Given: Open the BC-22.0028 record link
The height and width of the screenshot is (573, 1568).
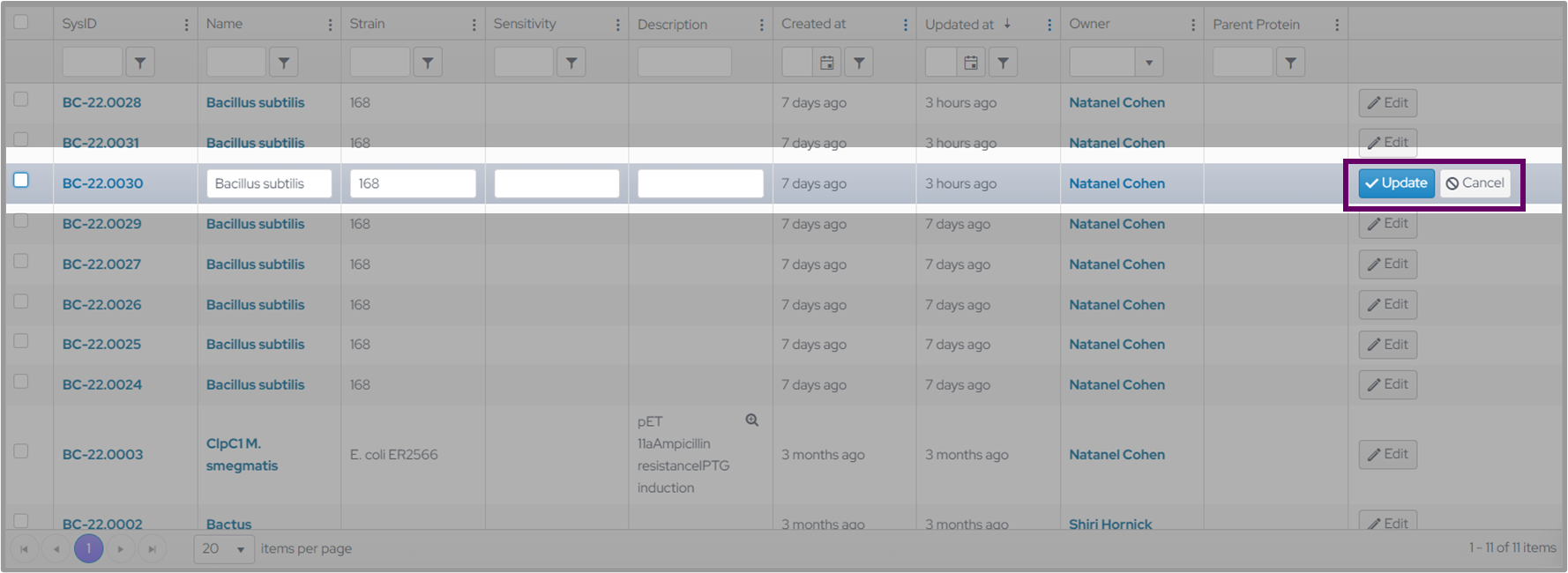Looking at the screenshot, I should click(101, 102).
